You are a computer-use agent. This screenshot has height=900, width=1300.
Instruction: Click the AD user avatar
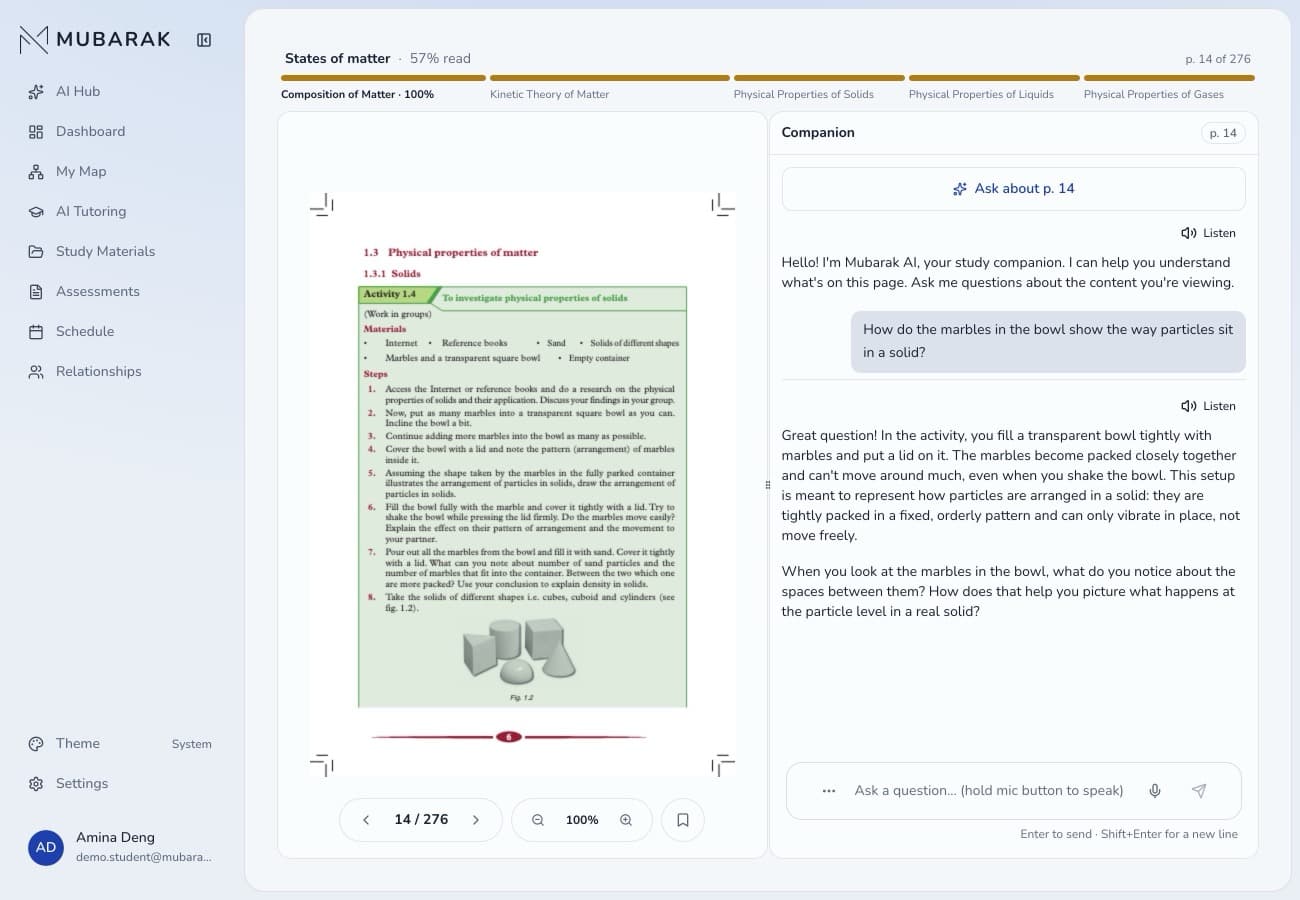(46, 847)
